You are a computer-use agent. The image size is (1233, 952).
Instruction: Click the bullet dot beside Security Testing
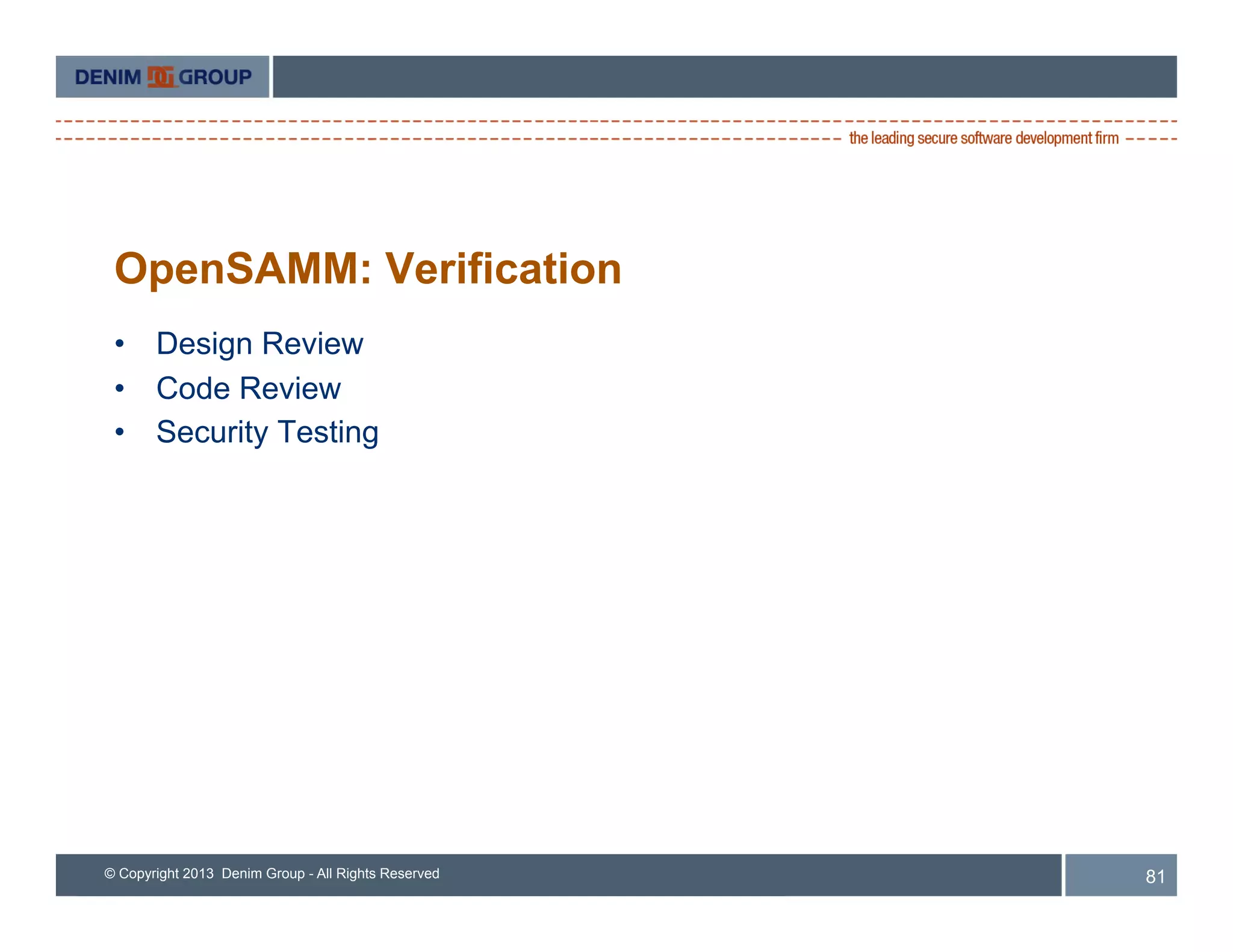[x=120, y=432]
